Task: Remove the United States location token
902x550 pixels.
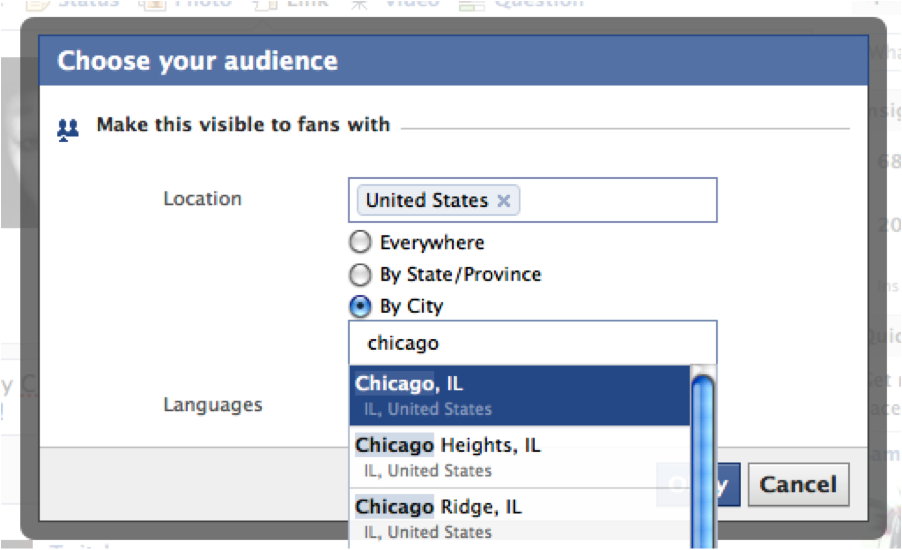Action: click(504, 201)
